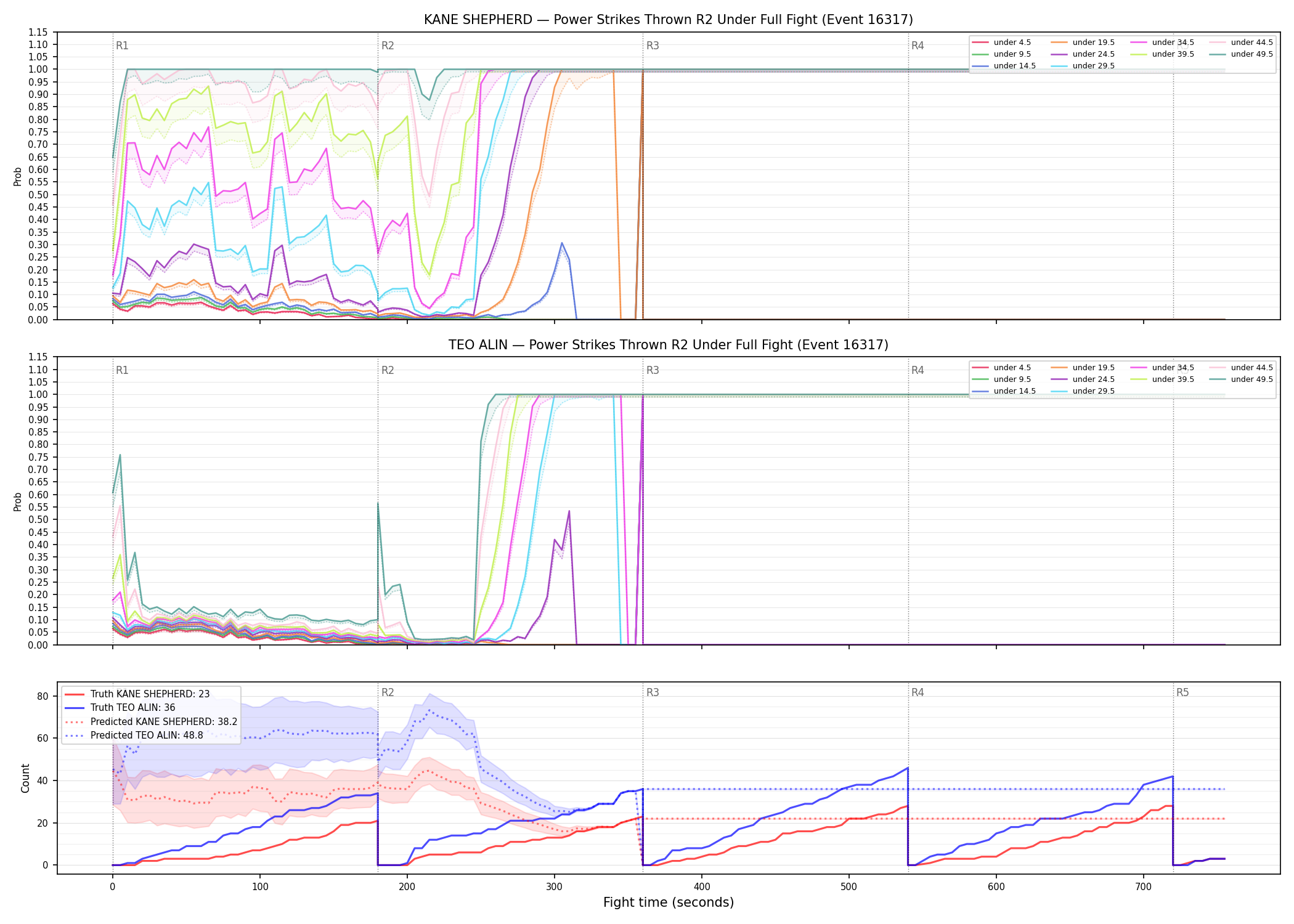Image resolution: width=1294 pixels, height=924 pixels.
Task: Select 'under 14.5' legend entry in Kane Shepherd chart
Action: 1004,66
